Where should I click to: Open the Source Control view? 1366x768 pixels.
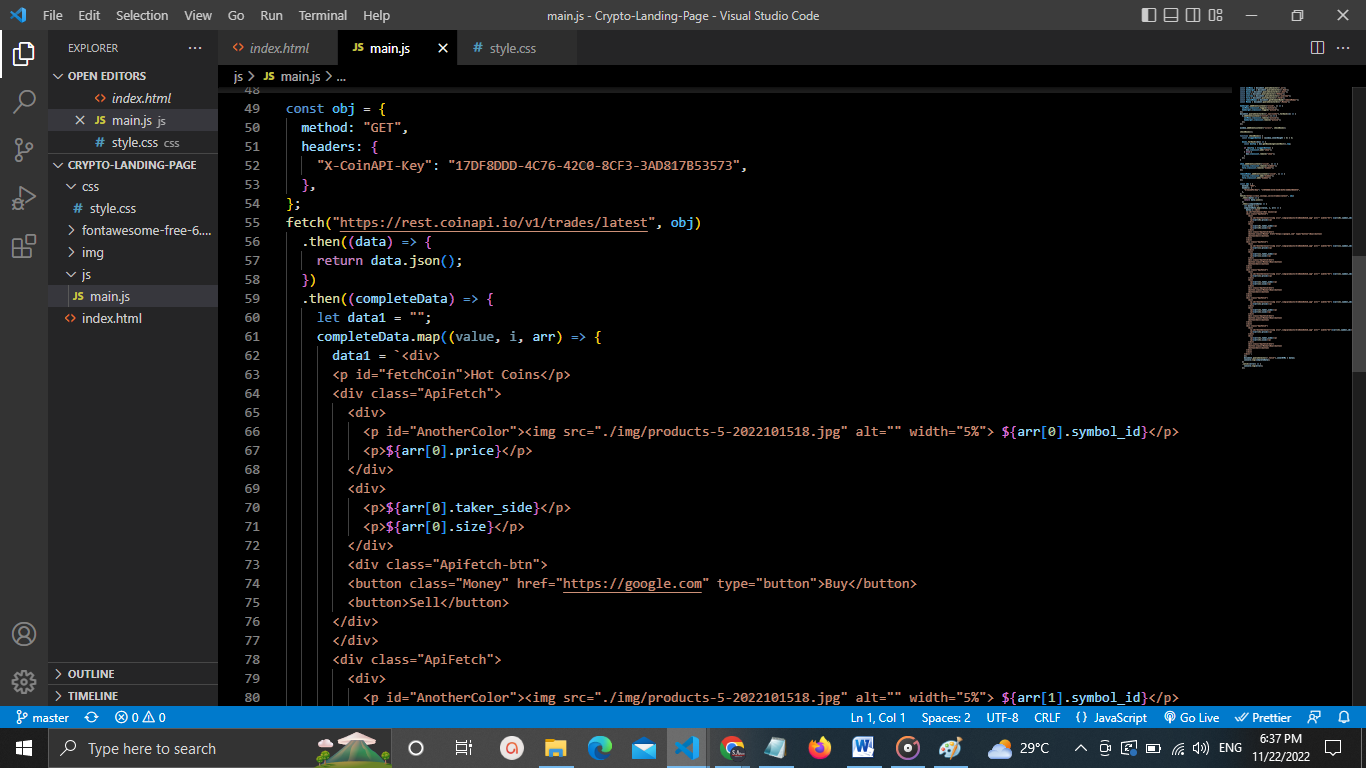24,150
